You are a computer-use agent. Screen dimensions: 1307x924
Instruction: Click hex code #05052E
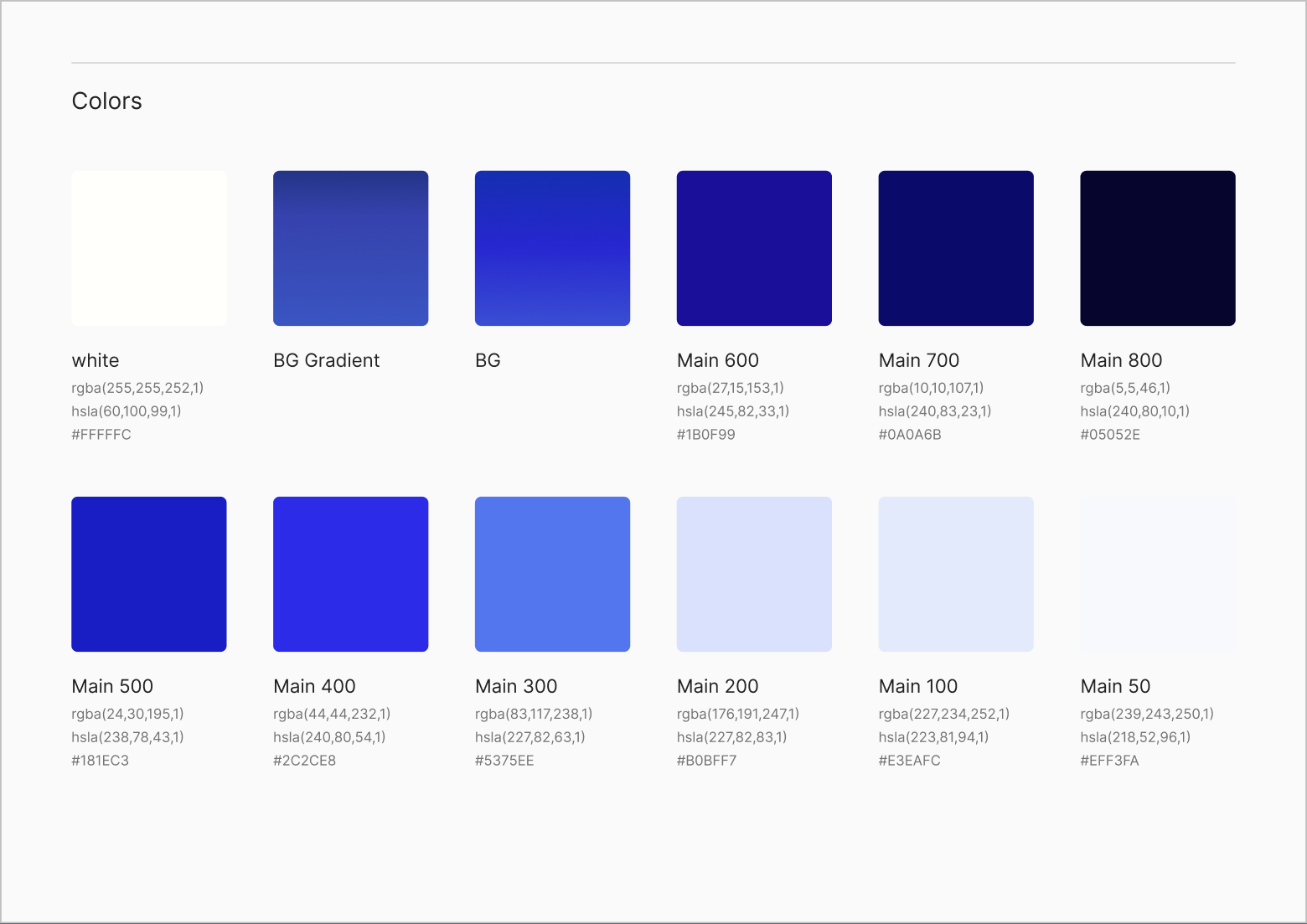(1110, 435)
